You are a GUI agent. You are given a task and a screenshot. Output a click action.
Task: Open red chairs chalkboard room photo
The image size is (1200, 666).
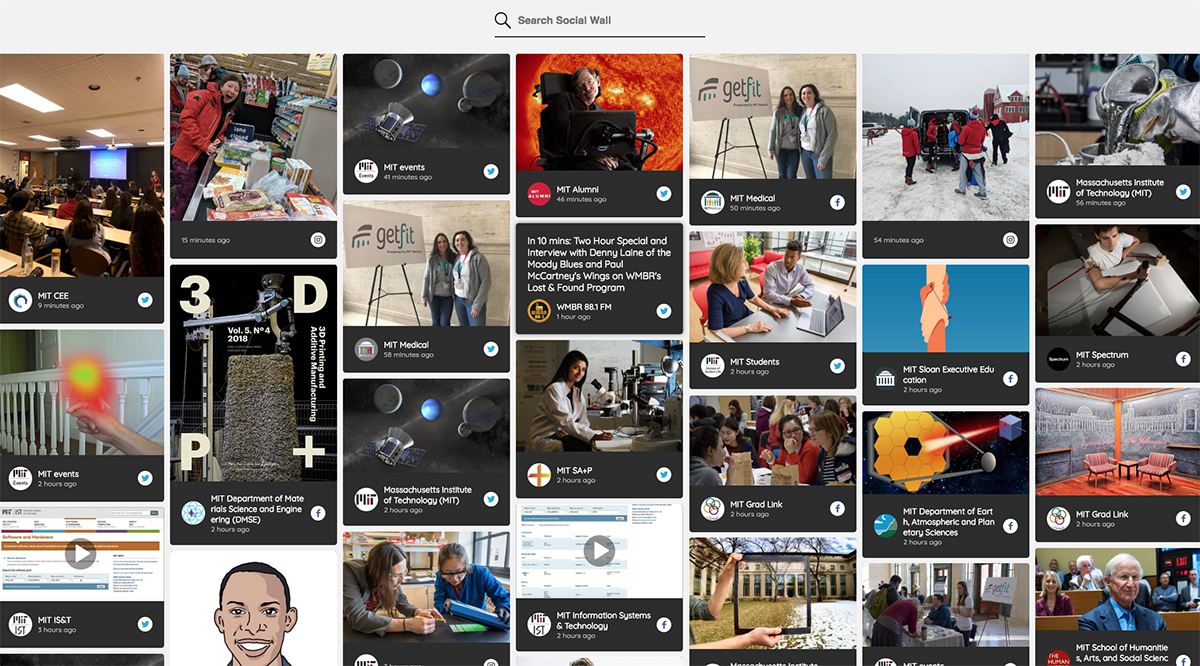[1117, 442]
